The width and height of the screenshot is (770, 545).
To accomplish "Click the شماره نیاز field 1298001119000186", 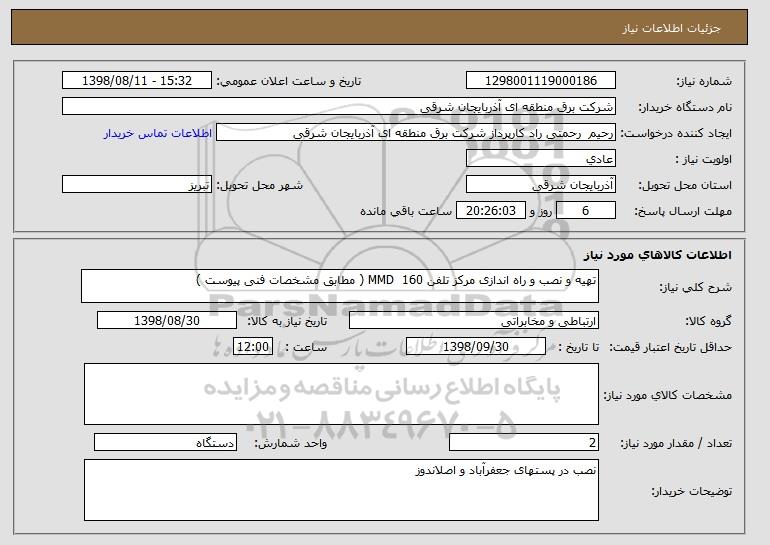I will coord(541,81).
